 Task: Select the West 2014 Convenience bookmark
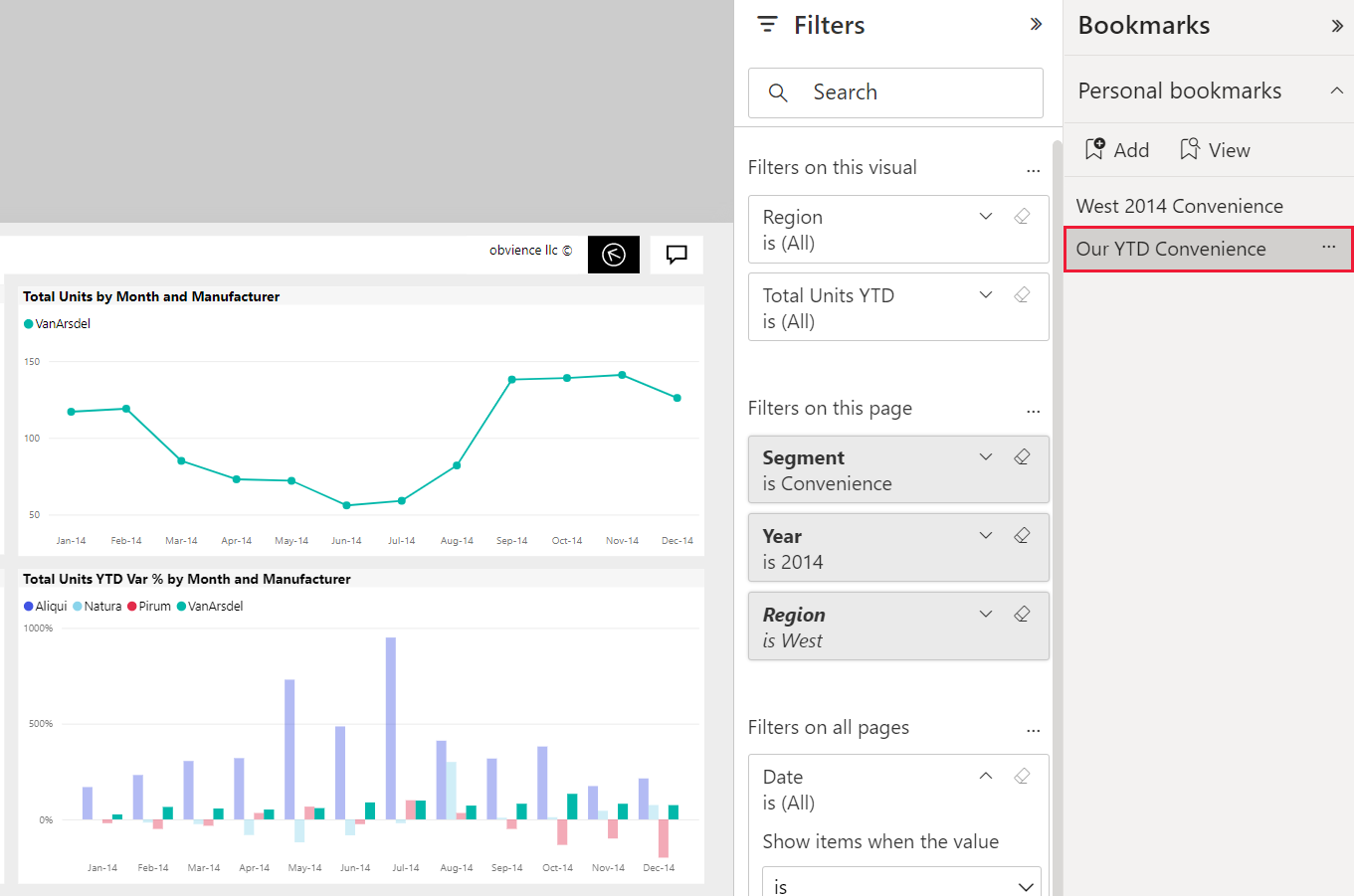(x=1179, y=206)
